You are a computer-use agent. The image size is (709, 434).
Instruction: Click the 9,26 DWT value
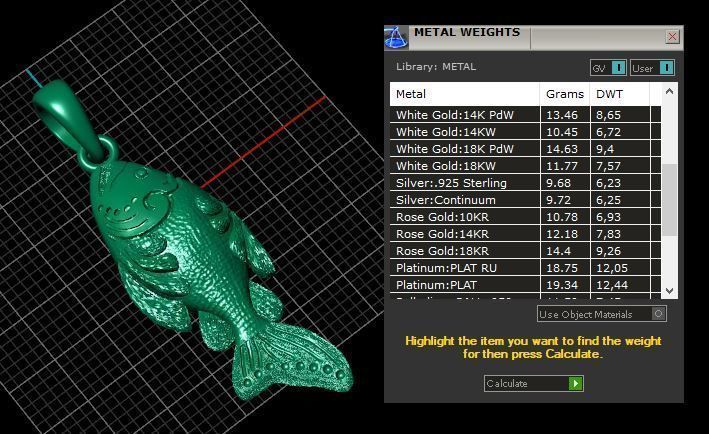click(608, 251)
